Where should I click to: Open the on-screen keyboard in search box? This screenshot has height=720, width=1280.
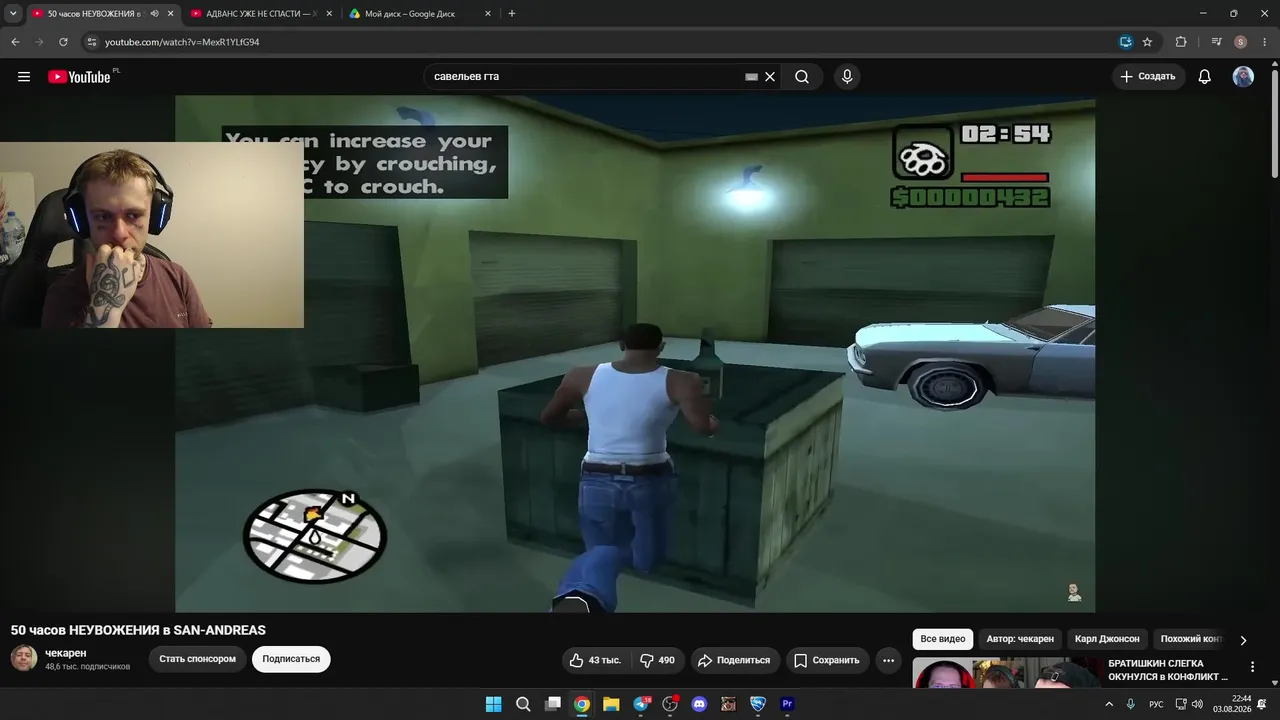(x=751, y=77)
